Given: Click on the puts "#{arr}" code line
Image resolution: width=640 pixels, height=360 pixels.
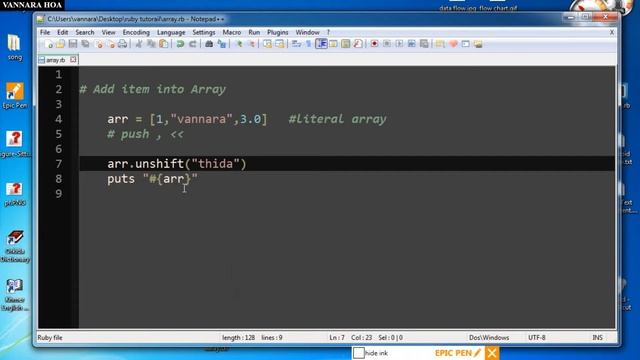Looking at the screenshot, I should pos(152,179).
